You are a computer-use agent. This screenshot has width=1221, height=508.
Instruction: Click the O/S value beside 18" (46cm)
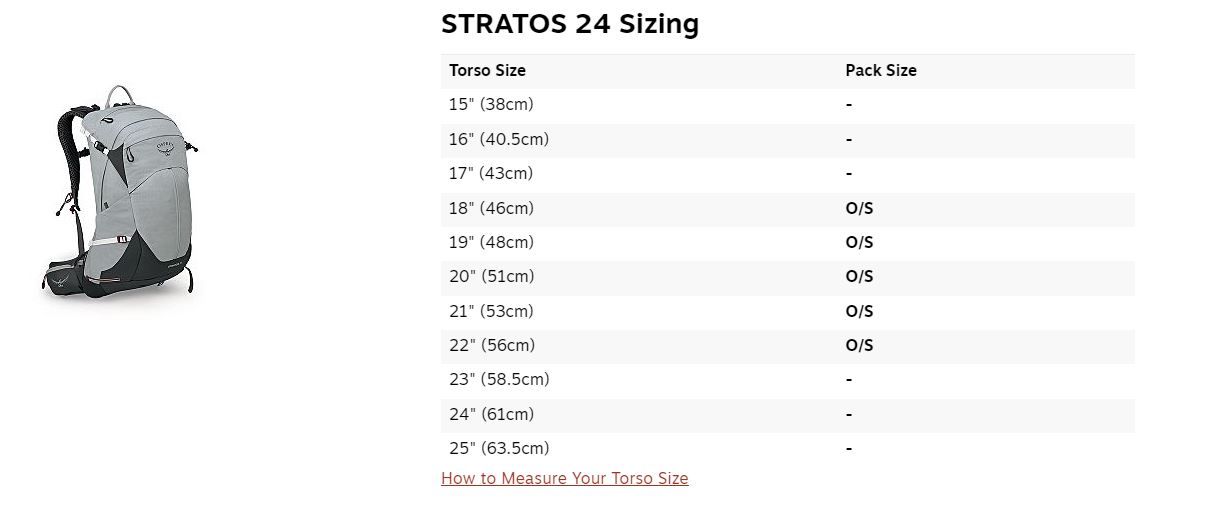[x=859, y=208]
